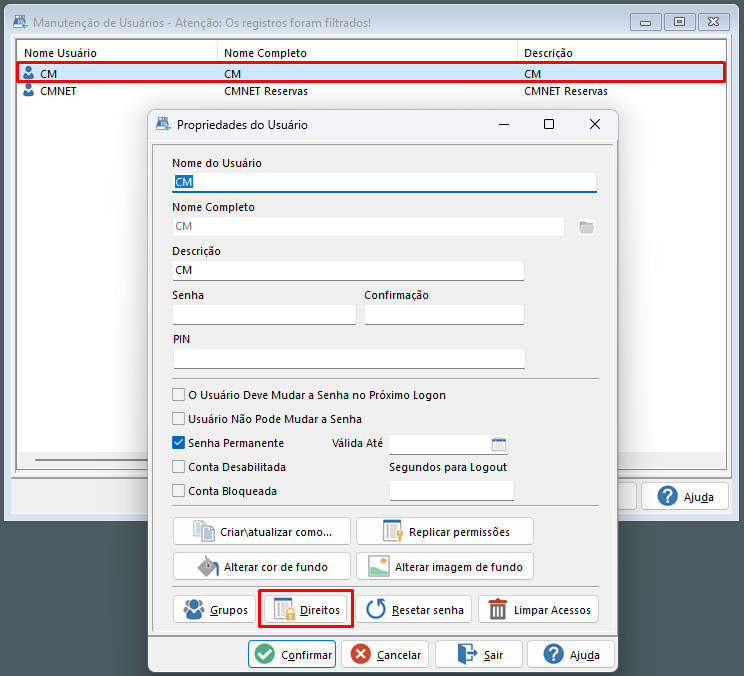Check 'O Usuário Deve Mudar a Senha no Próximo Logon'
Screen dimensions: 744x676
[178, 395]
